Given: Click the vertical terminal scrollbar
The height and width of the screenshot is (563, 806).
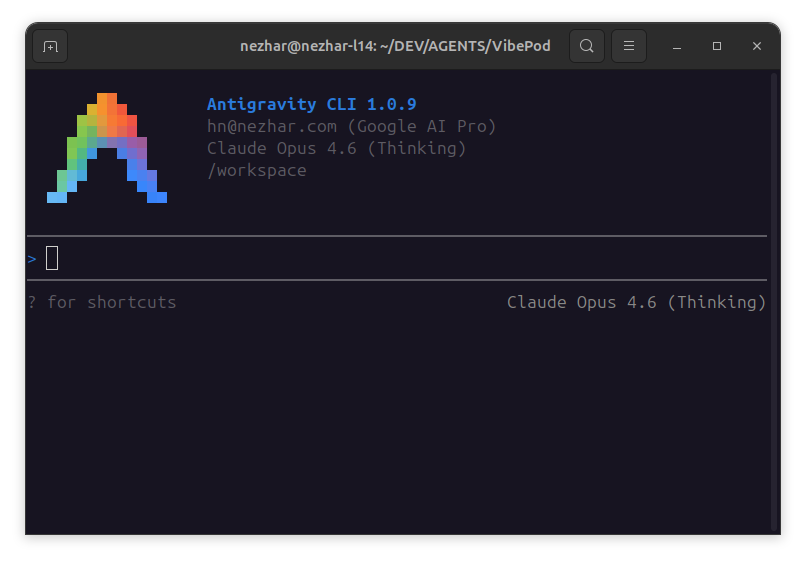Looking at the screenshot, I should [774, 302].
